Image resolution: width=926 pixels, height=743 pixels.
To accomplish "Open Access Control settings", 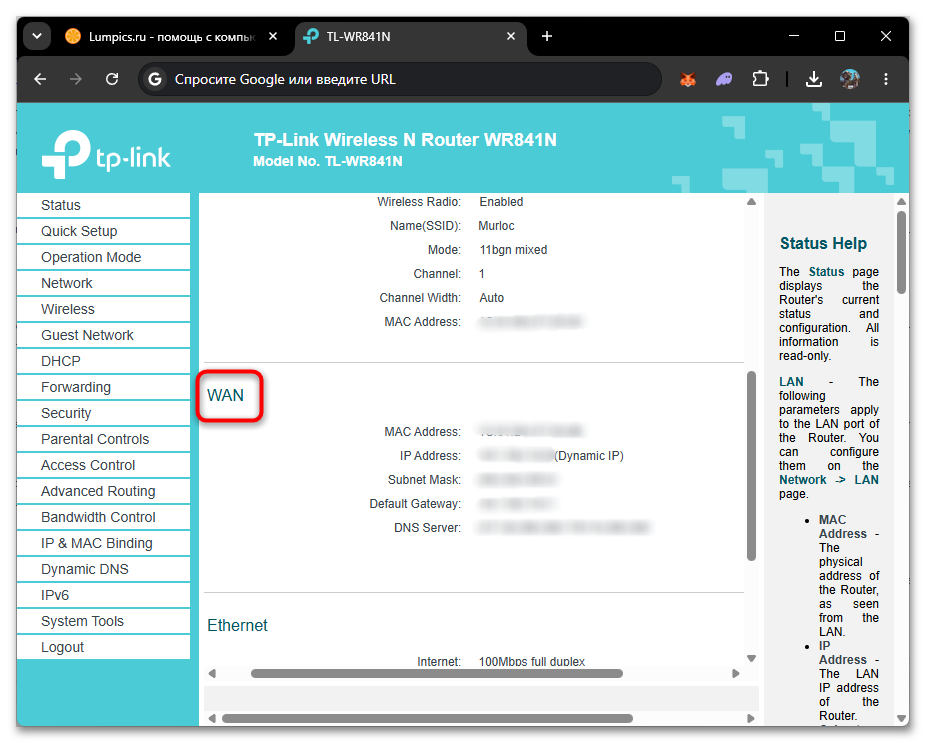I will [103, 465].
